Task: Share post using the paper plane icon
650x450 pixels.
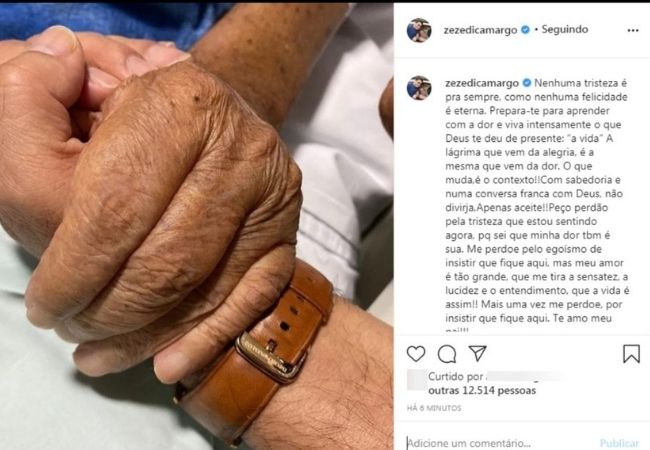Action: 477,353
